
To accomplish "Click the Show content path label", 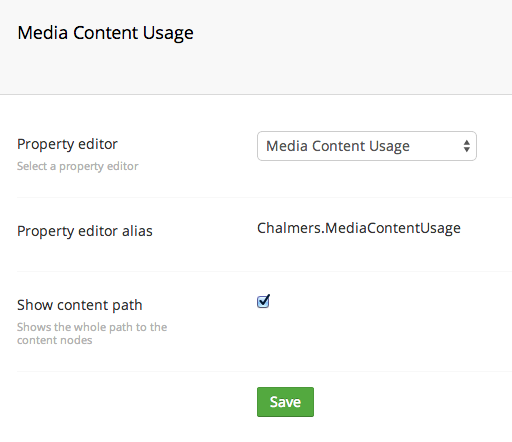I will [x=80, y=305].
